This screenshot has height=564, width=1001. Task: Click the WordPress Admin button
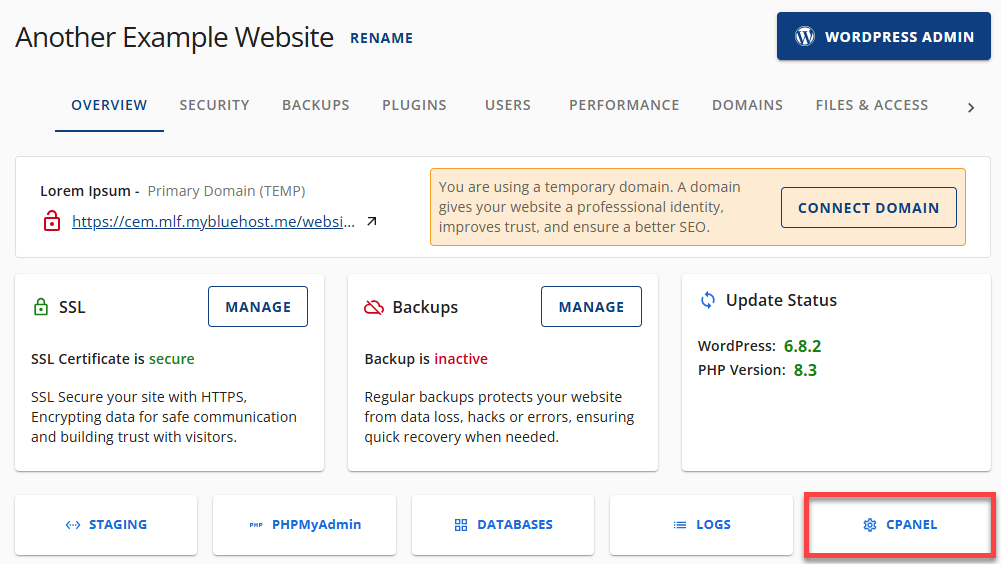[x=884, y=37]
